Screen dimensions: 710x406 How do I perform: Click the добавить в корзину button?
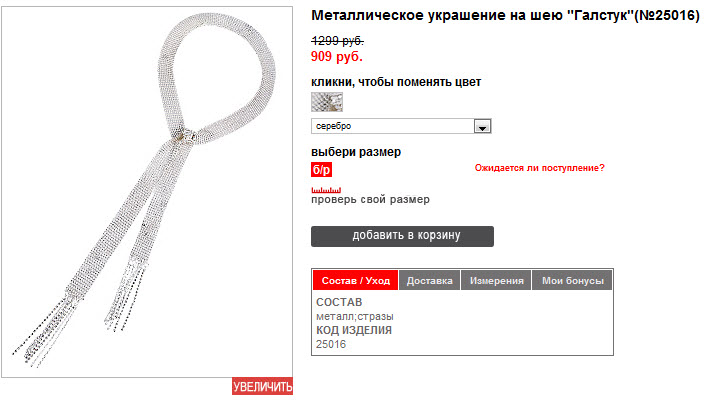click(403, 236)
